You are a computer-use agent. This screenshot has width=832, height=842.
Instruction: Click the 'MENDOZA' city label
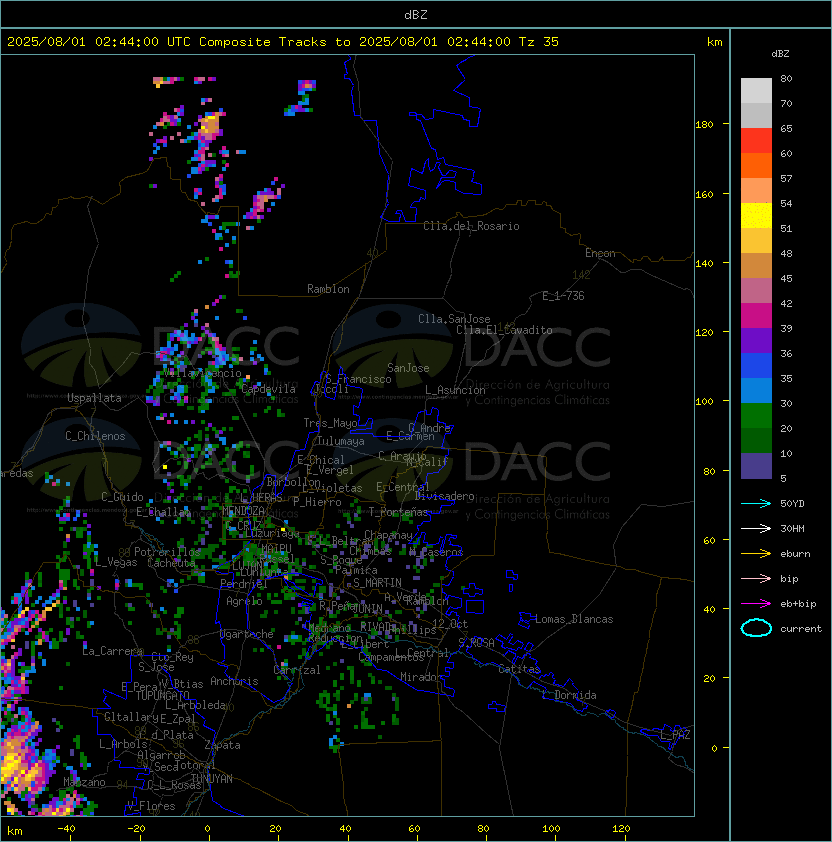coord(243,510)
